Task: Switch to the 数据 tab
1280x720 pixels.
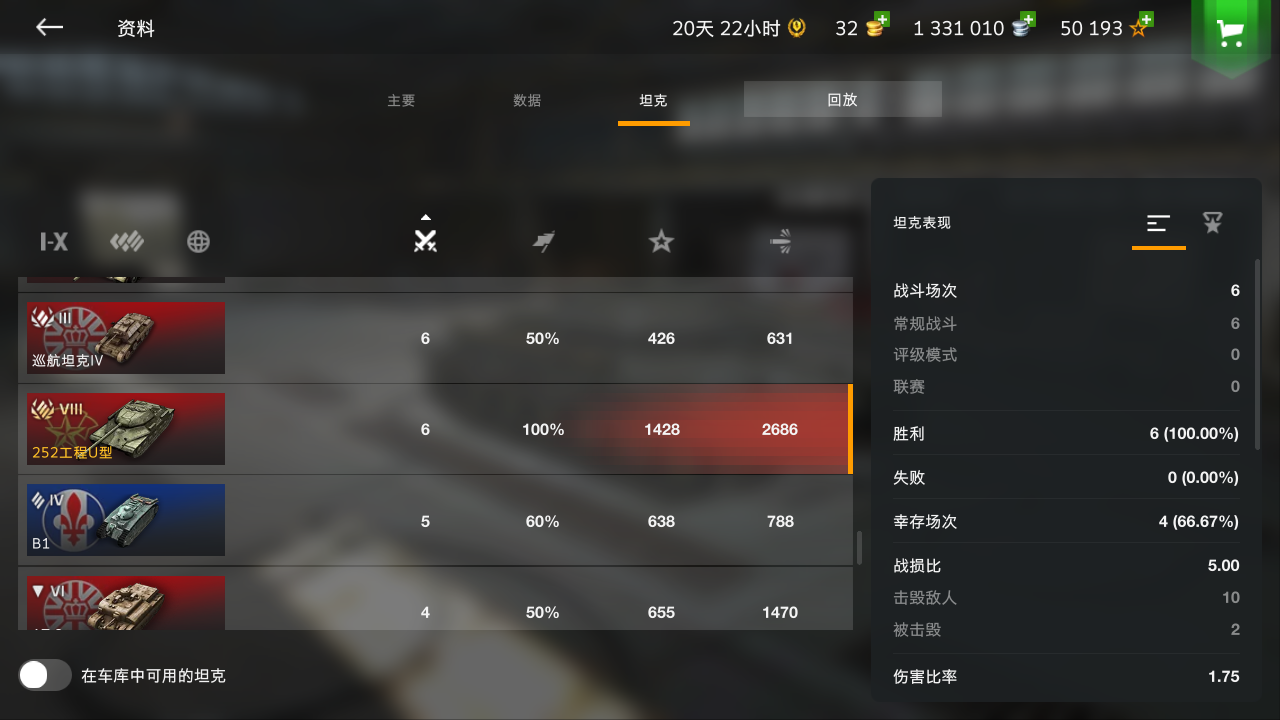Action: tap(527, 101)
